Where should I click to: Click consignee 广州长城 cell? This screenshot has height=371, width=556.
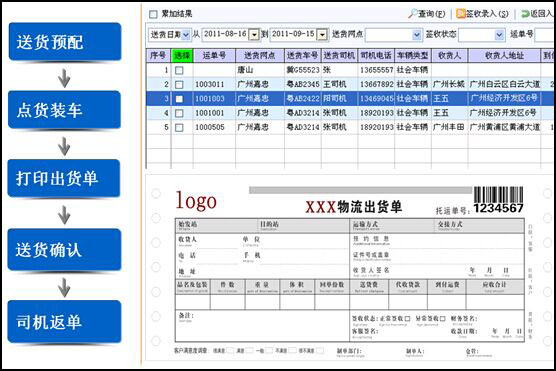450,84
